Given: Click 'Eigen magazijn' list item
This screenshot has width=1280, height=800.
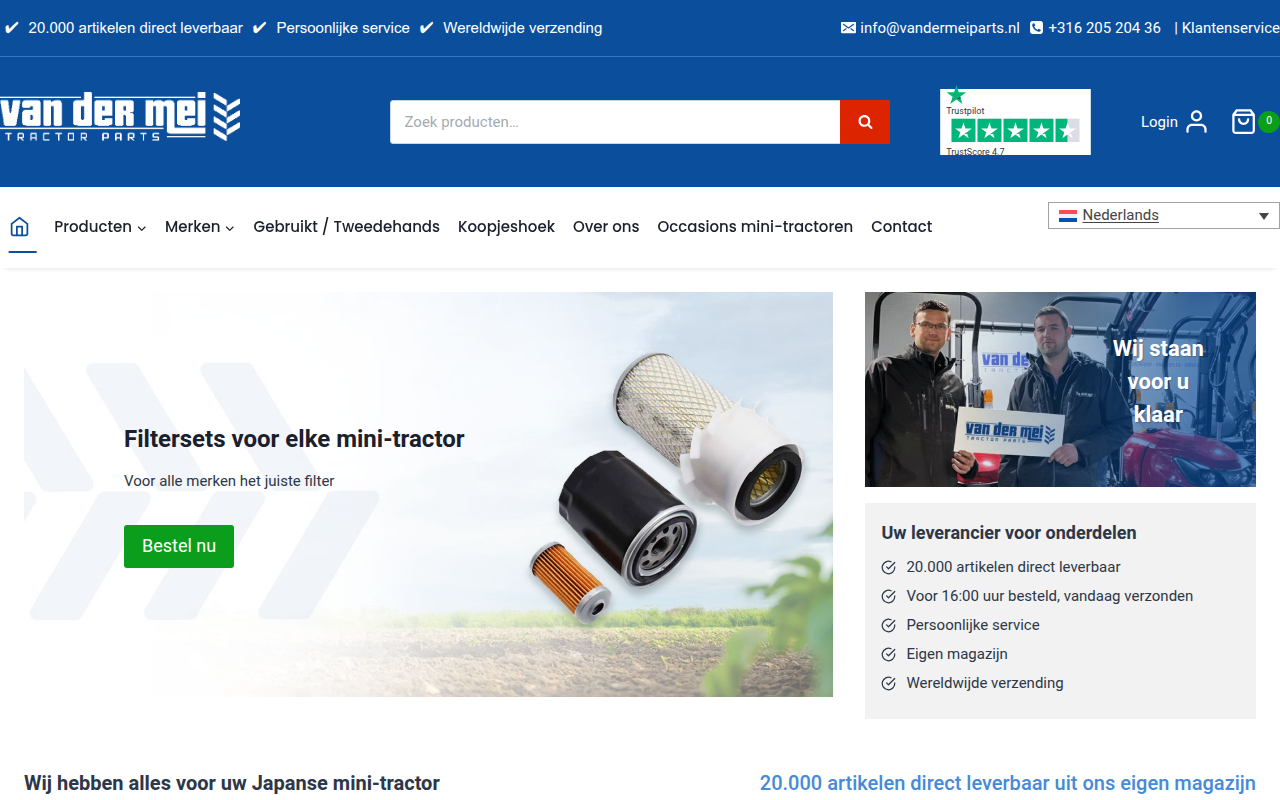Looking at the screenshot, I should pyautogui.click(x=957, y=654).
